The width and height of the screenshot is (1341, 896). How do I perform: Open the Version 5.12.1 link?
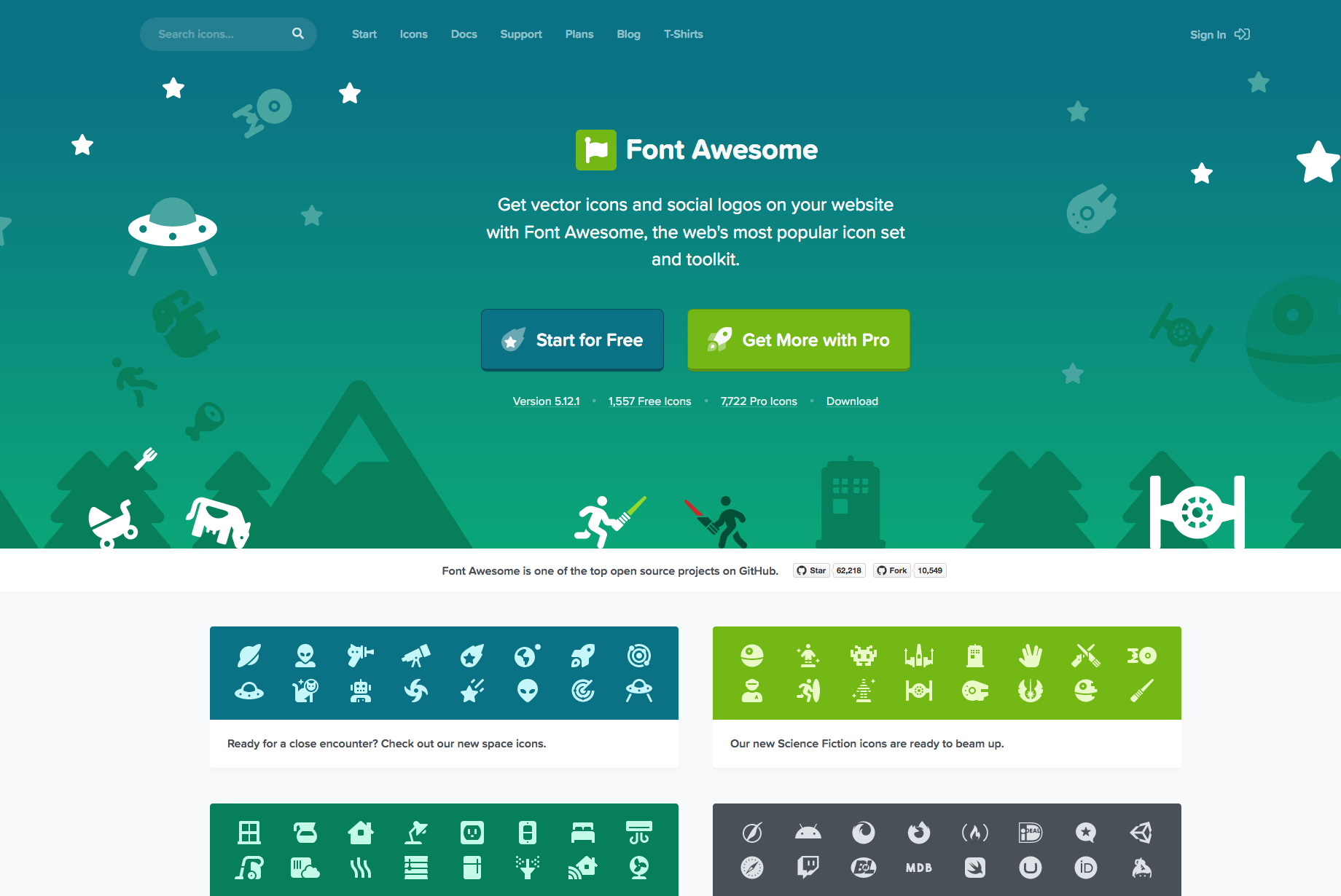546,401
